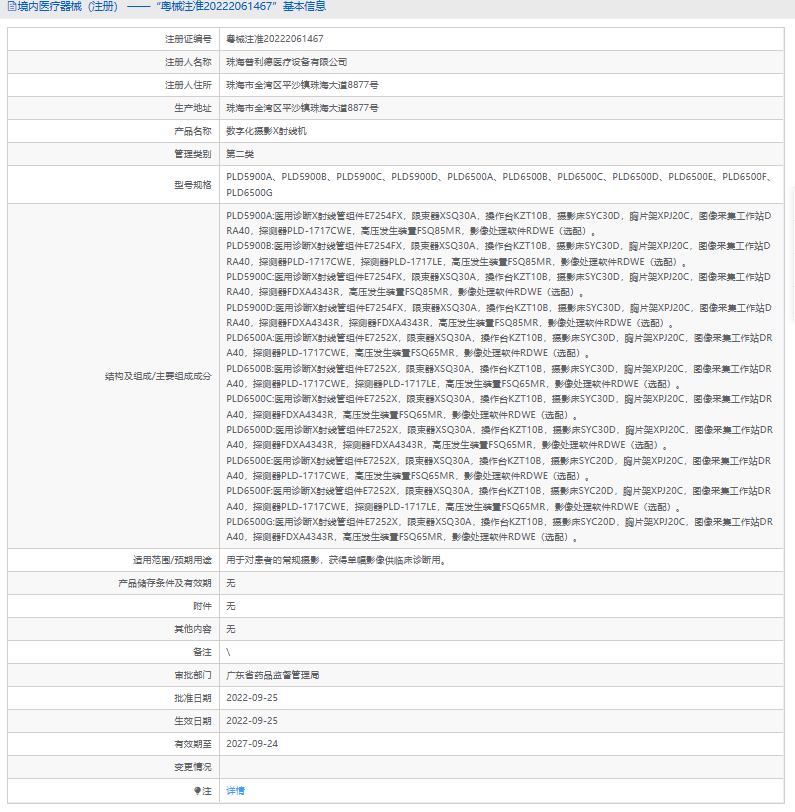Click the 注册证编号 label cell
Screen dimensions: 795x812
[114, 39]
